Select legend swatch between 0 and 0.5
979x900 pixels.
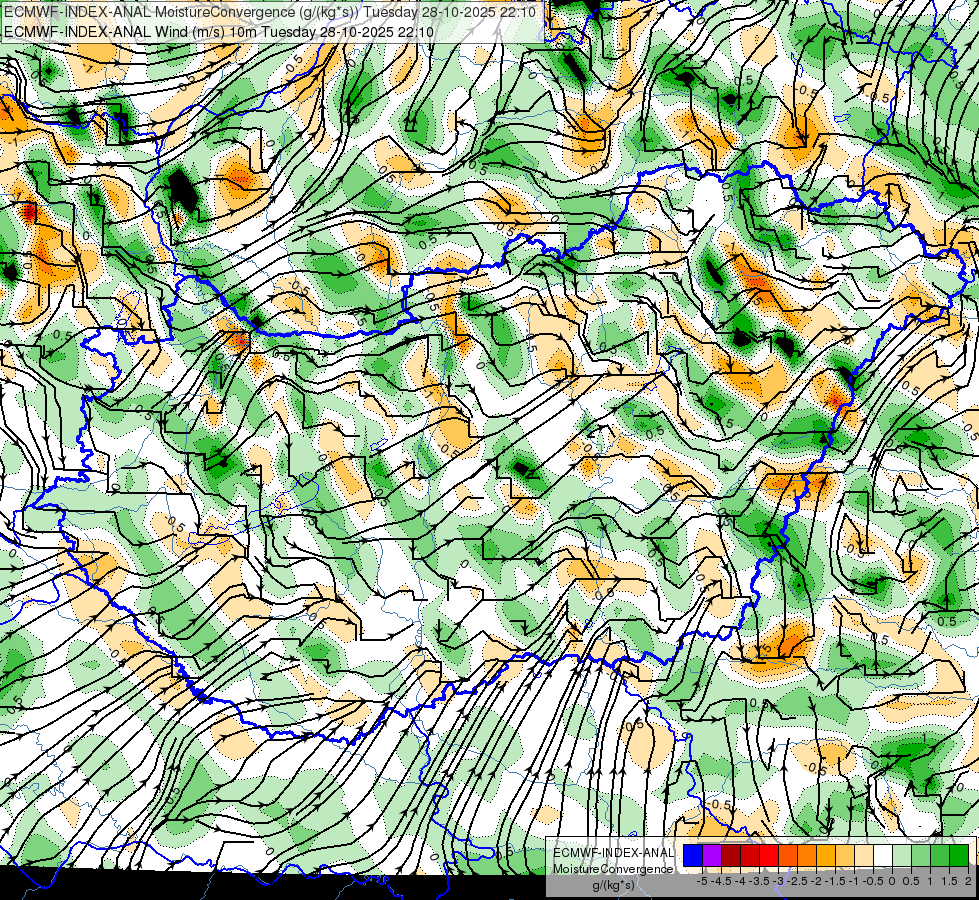(x=902, y=856)
